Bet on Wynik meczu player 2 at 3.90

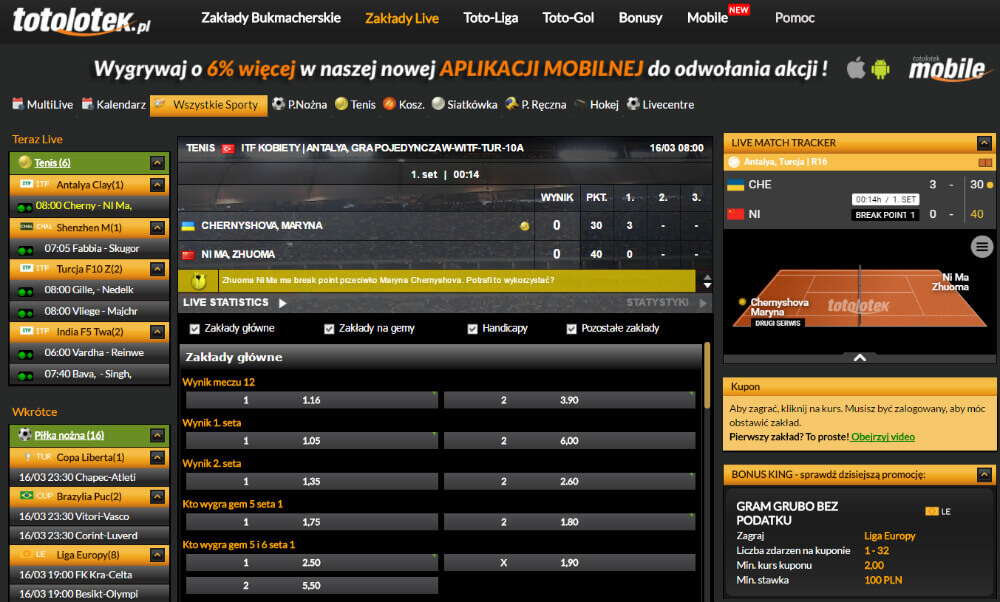(570, 400)
